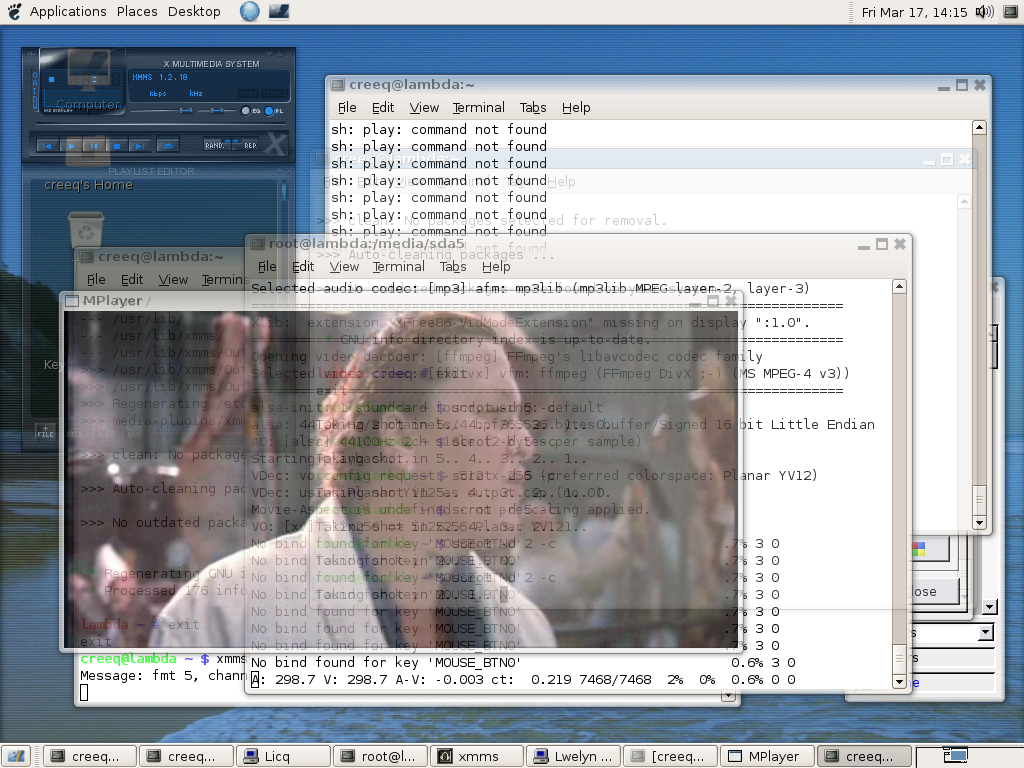Open the Applications menu

click(x=68, y=12)
